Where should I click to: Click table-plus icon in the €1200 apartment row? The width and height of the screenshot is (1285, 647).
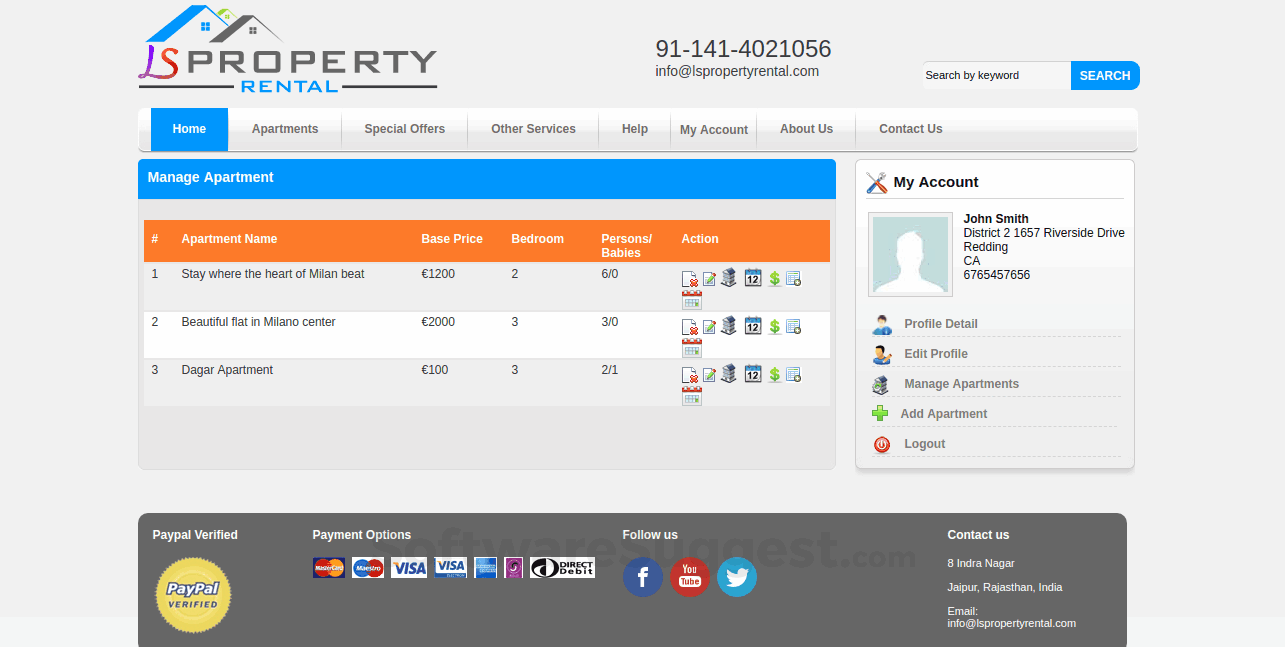click(x=793, y=279)
